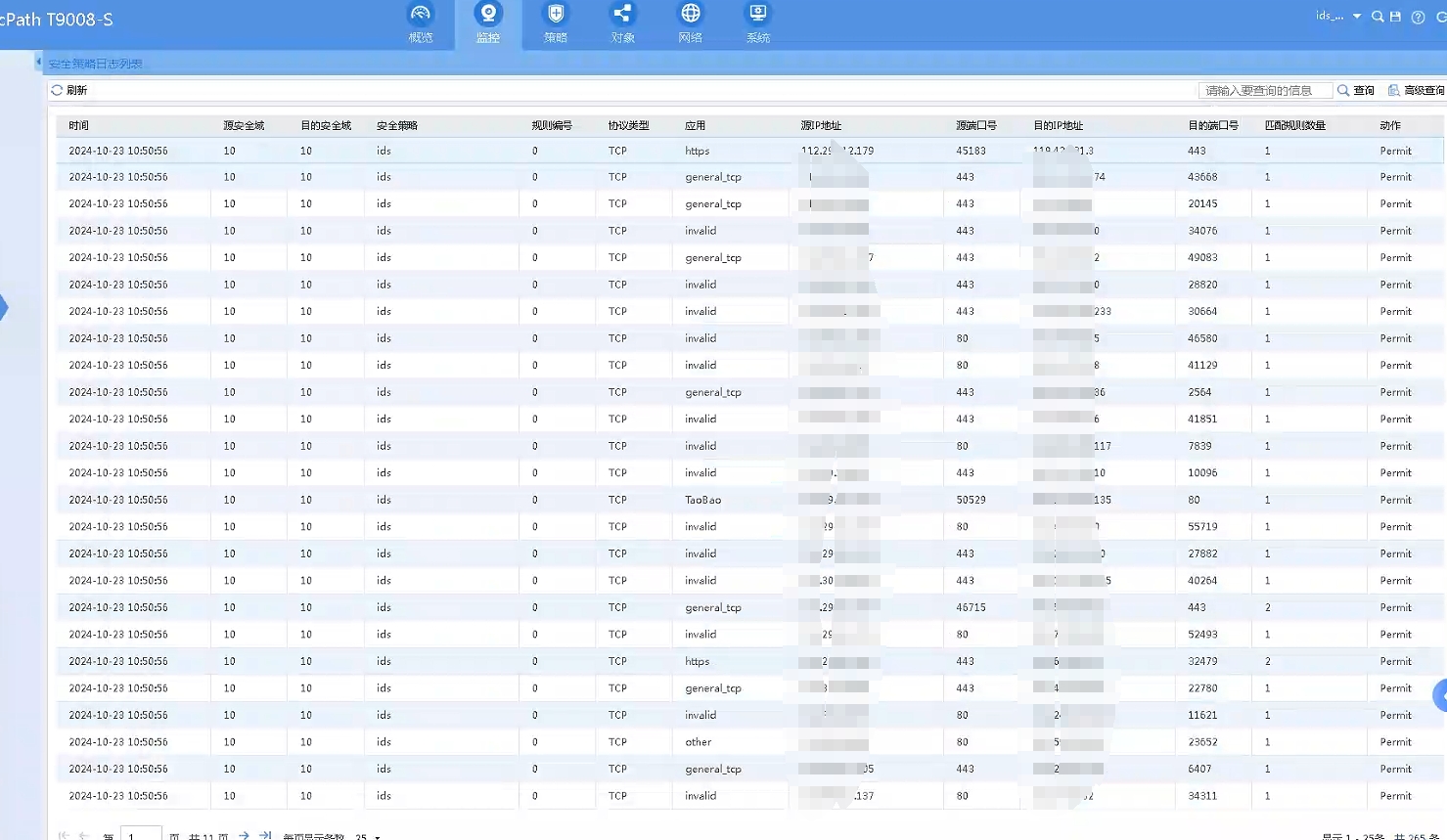Click the magnifier search icon in header
Screen dimensions: 1447x840
[x=1378, y=17]
